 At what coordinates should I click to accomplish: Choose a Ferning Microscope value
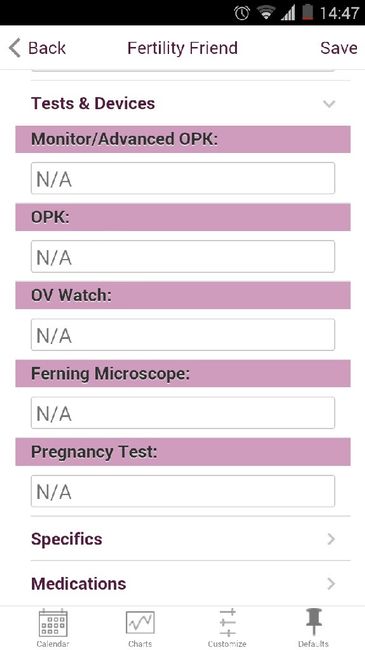[183, 413]
